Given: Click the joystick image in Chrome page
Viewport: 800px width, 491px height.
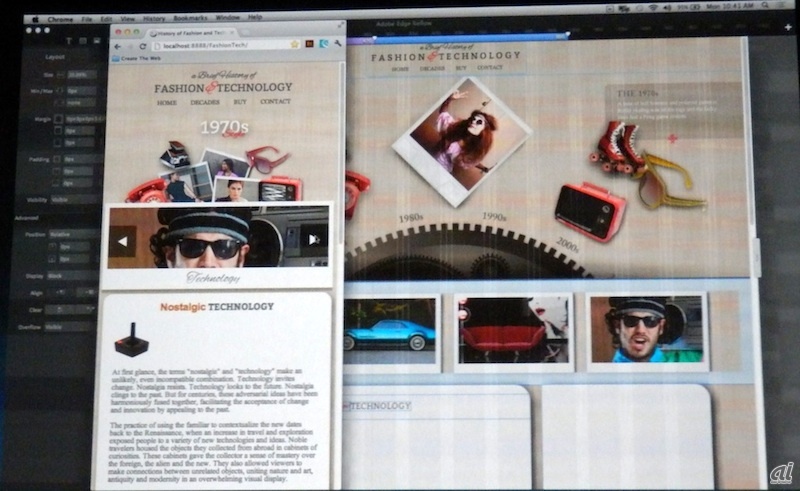Looking at the screenshot, I should (x=132, y=339).
